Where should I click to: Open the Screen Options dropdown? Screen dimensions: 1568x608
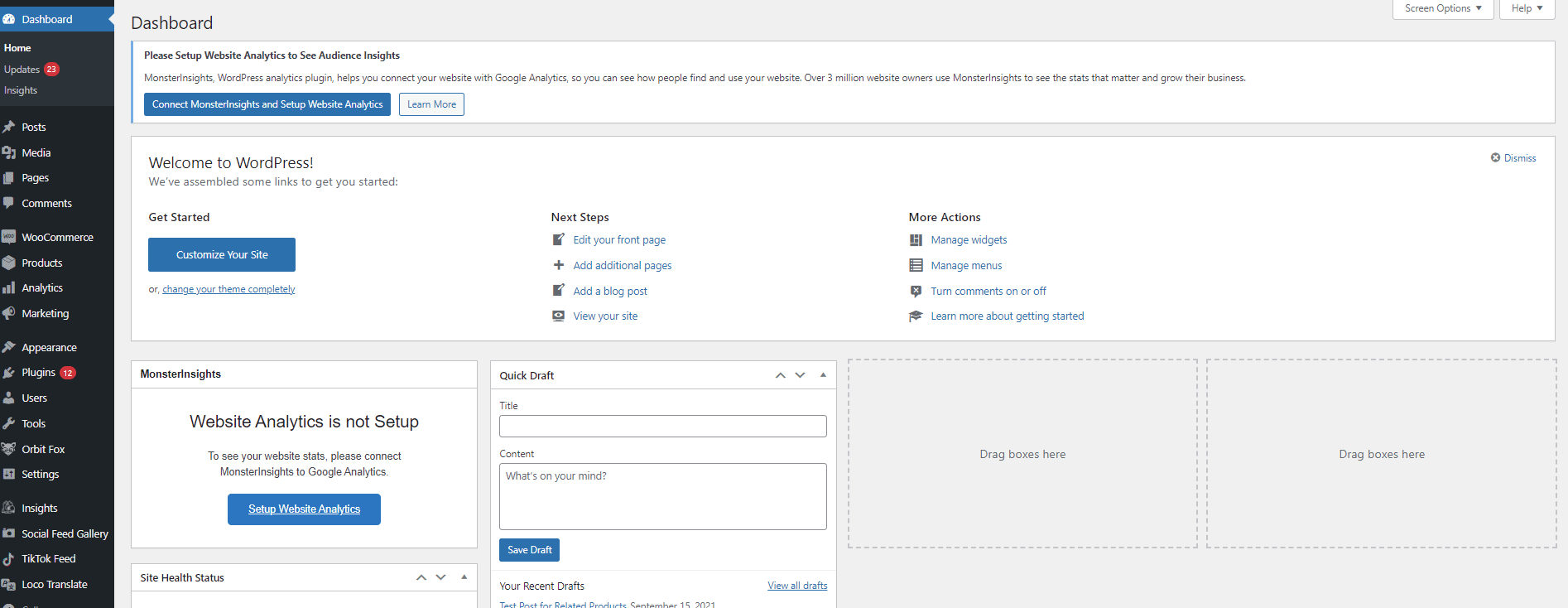point(1443,8)
